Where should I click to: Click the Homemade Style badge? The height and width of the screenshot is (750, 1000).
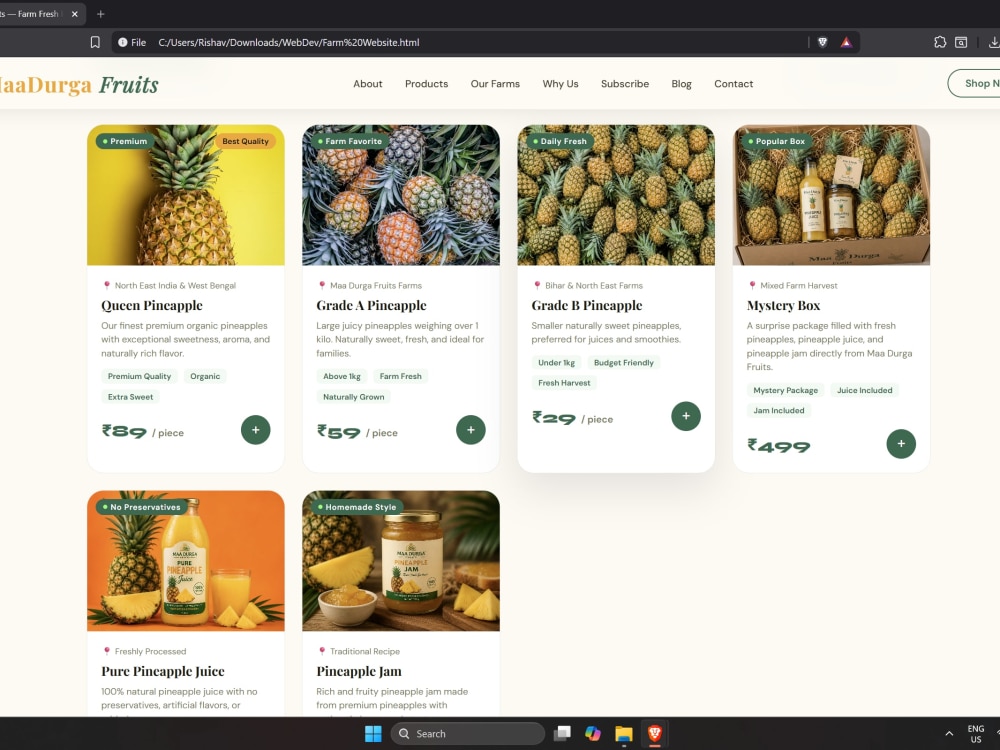[x=357, y=507]
